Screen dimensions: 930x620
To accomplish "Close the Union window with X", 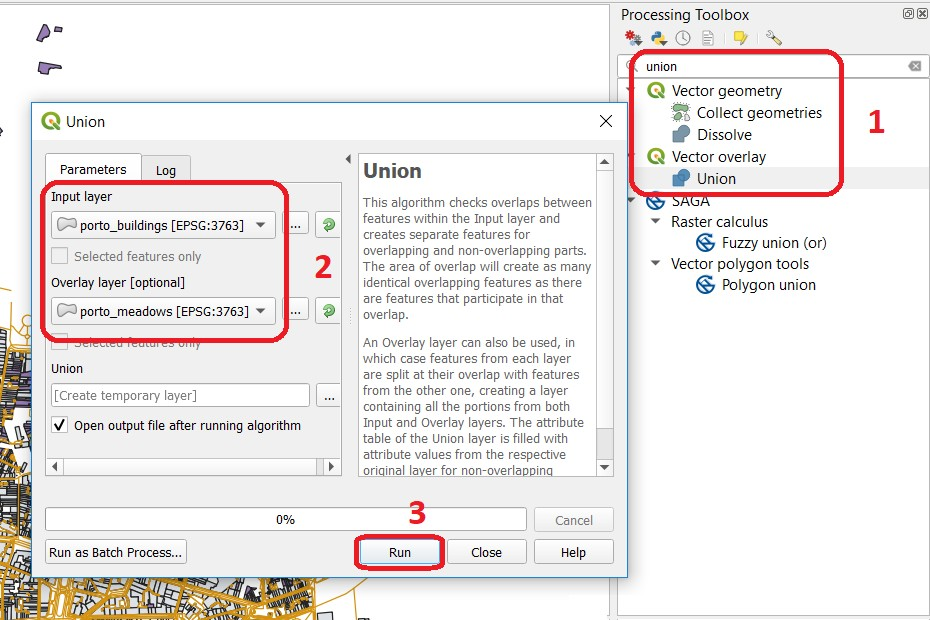I will click(606, 122).
